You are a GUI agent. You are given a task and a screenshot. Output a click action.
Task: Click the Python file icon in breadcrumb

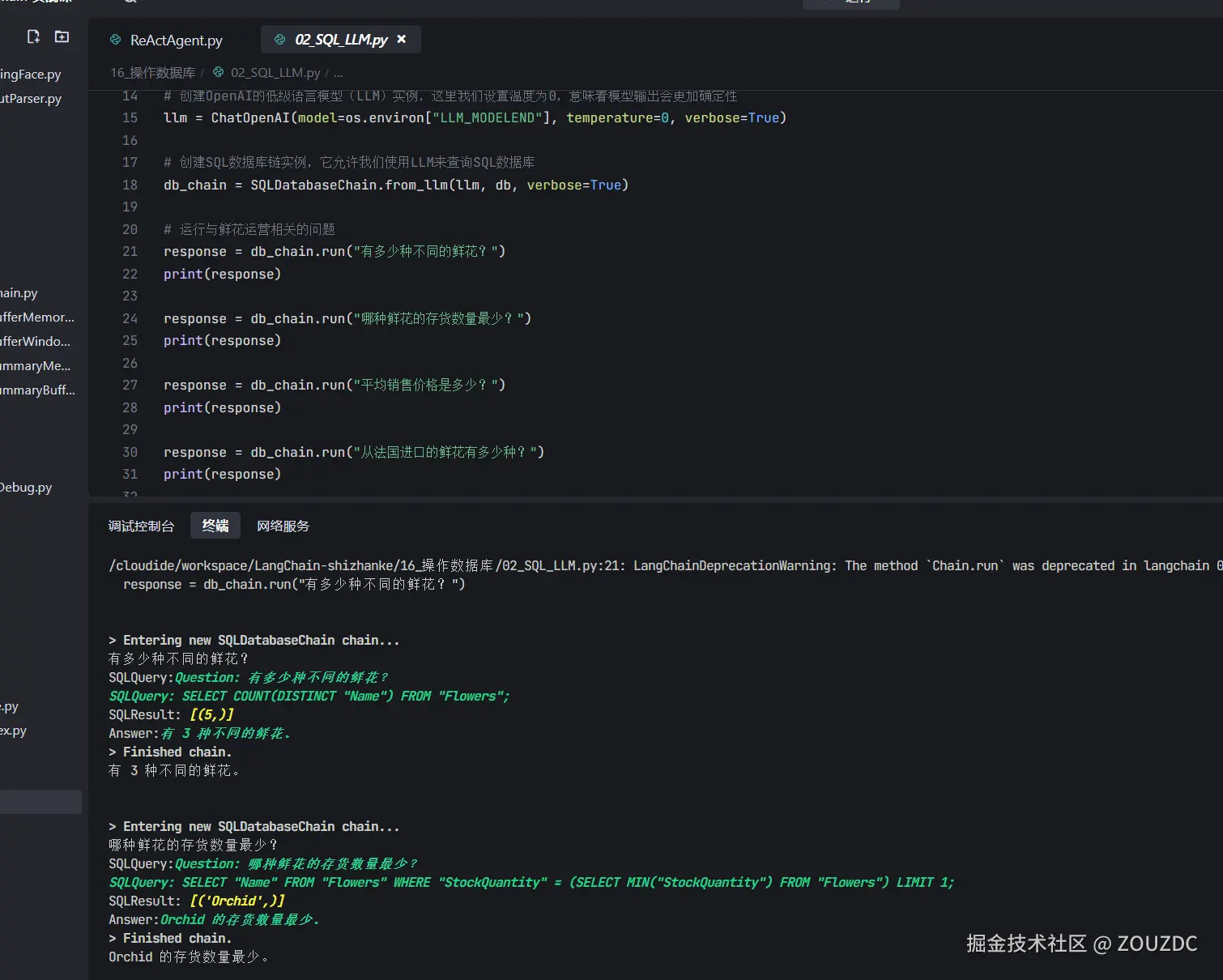pyautogui.click(x=218, y=72)
